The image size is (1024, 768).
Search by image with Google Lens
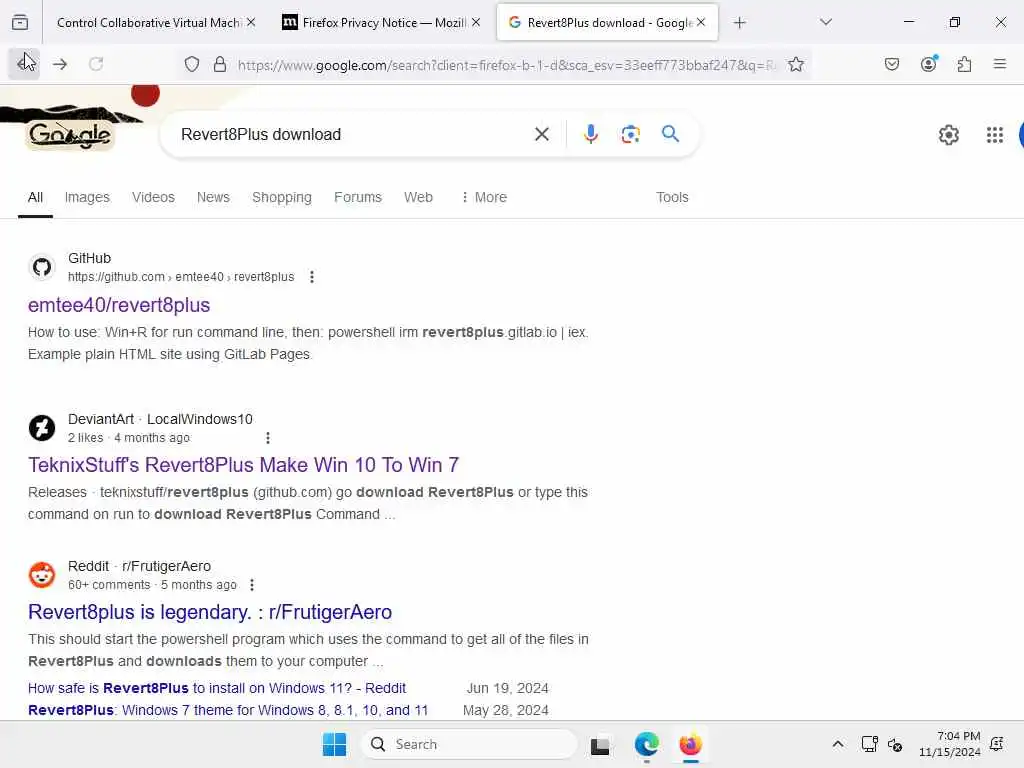[x=631, y=135]
